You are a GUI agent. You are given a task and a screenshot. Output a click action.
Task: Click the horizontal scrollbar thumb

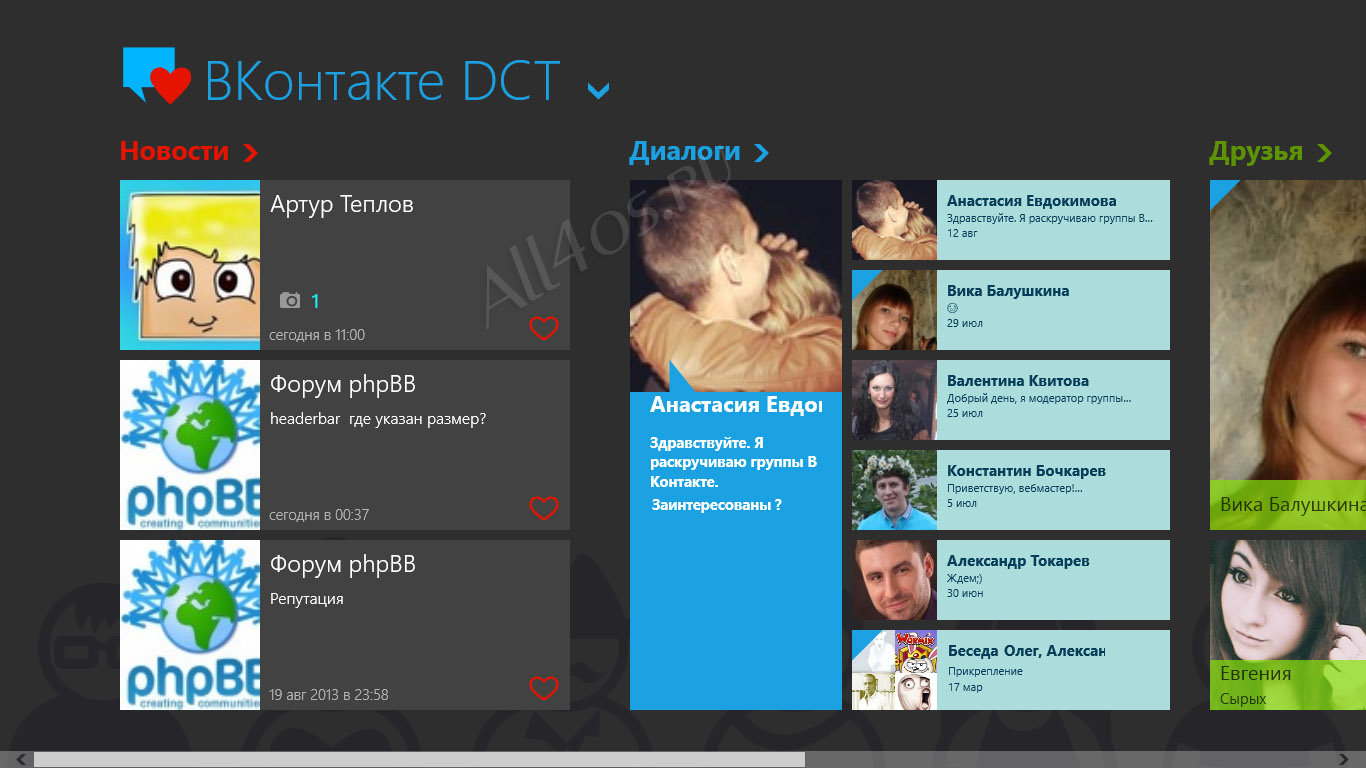pyautogui.click(x=419, y=760)
